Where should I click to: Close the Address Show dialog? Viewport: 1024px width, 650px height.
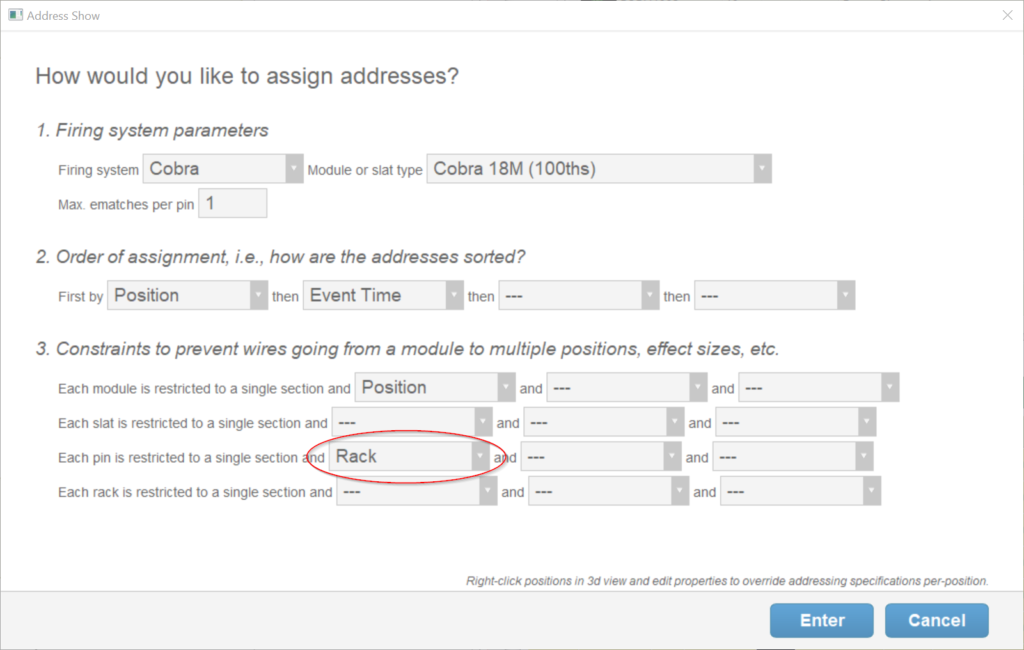click(x=1006, y=15)
